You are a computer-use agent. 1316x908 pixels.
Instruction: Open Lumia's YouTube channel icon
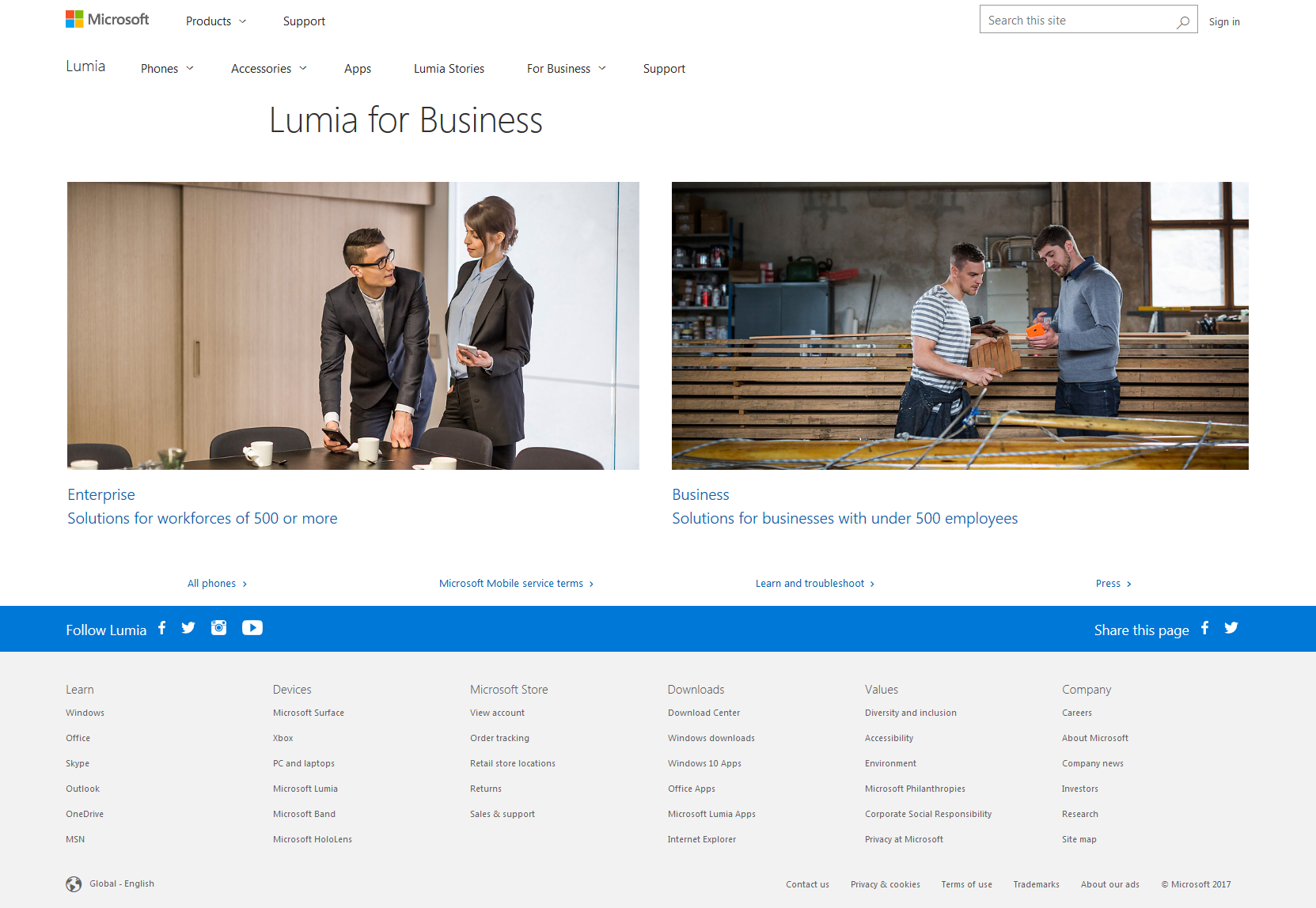pyautogui.click(x=252, y=628)
